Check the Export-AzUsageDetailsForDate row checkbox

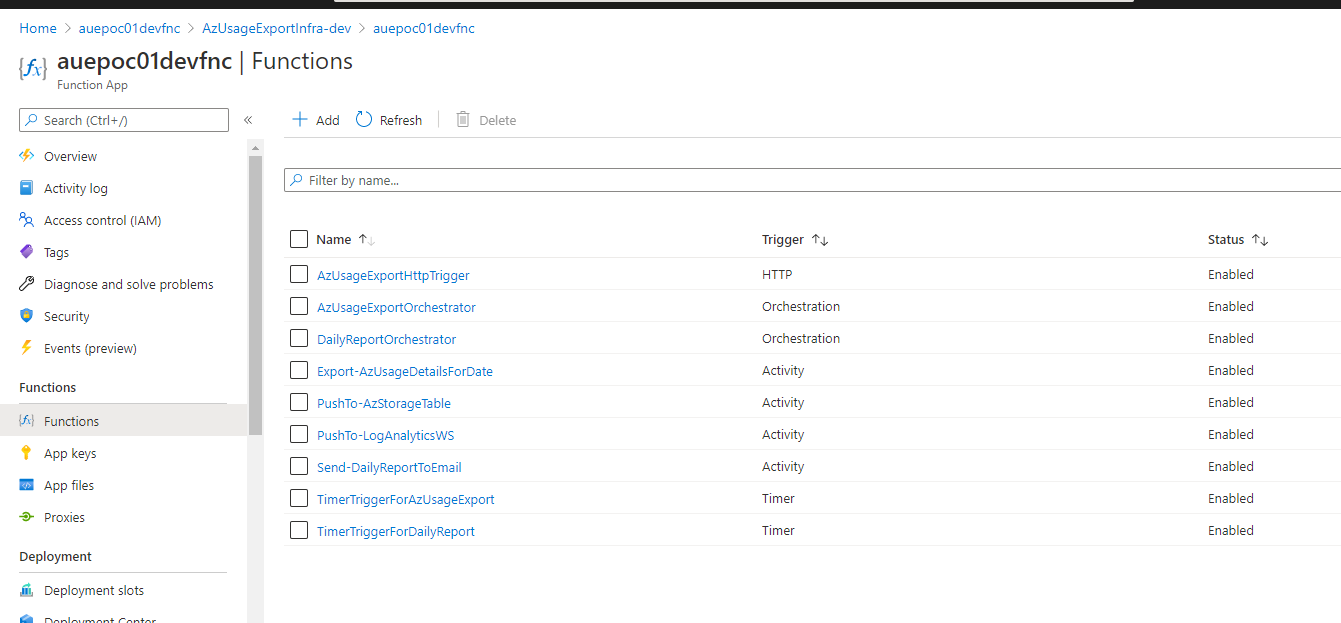coord(299,370)
